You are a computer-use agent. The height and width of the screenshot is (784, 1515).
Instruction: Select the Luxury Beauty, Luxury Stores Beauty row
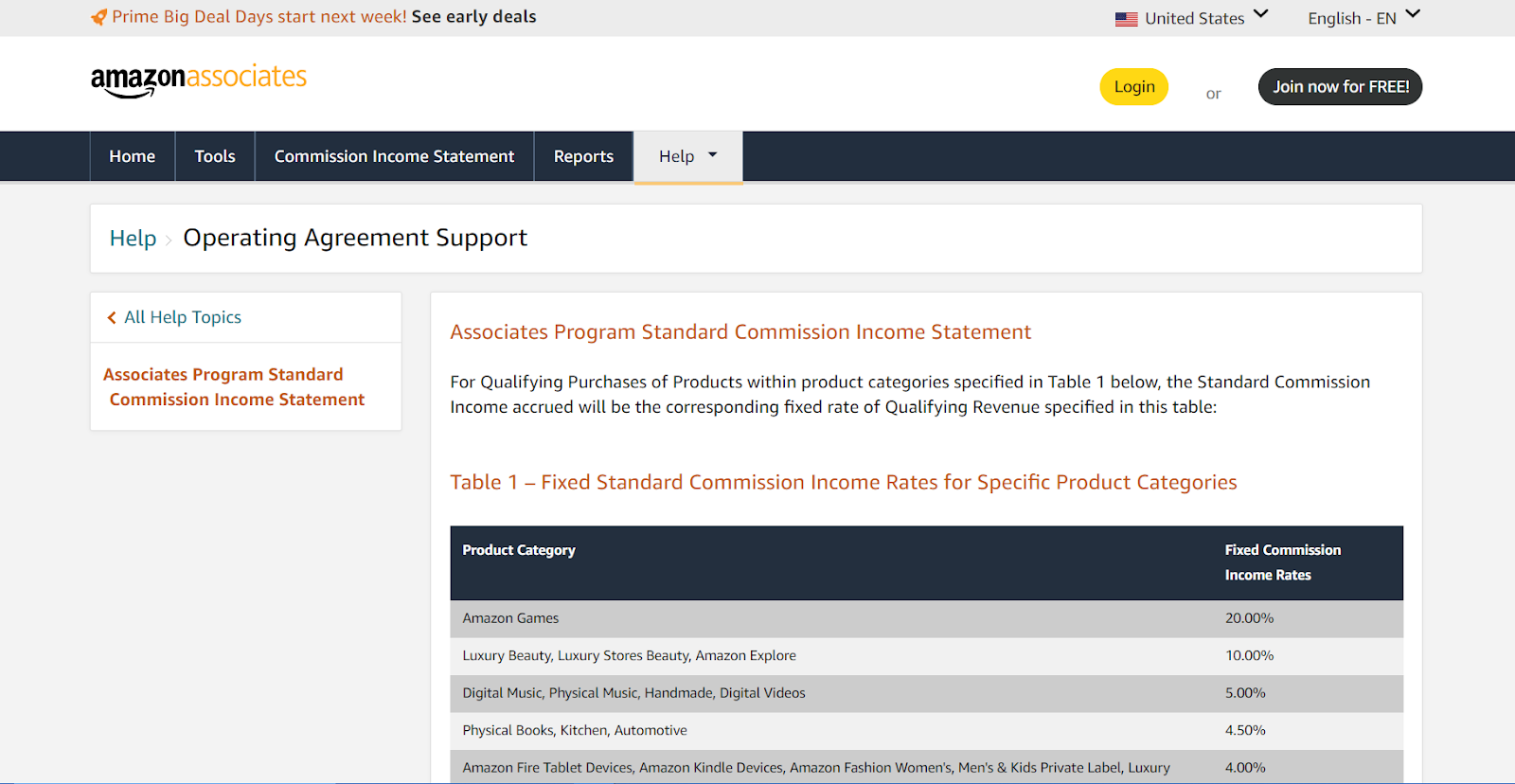pyautogui.click(x=927, y=656)
